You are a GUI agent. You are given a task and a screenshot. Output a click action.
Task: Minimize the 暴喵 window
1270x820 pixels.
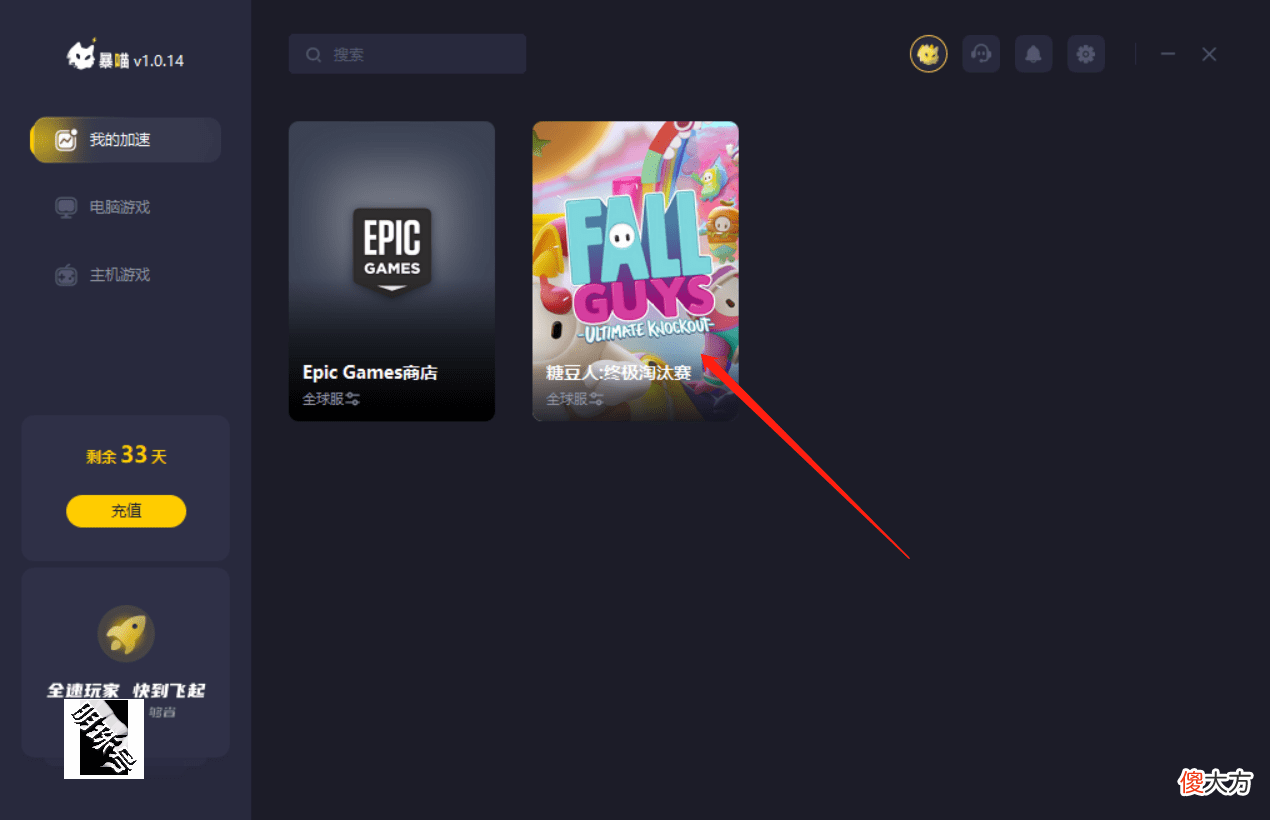click(x=1168, y=54)
